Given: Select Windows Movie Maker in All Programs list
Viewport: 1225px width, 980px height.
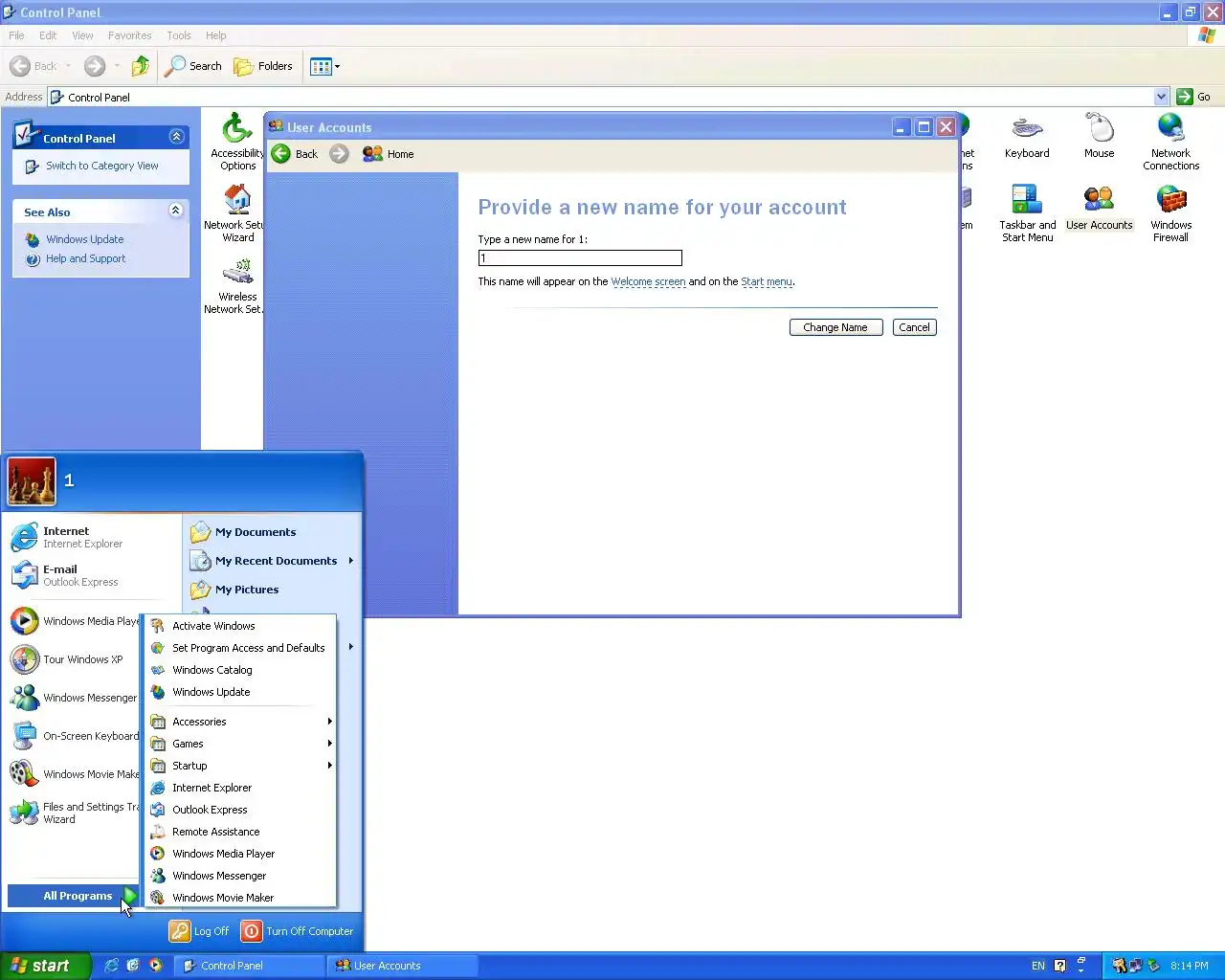Looking at the screenshot, I should pos(240,898).
